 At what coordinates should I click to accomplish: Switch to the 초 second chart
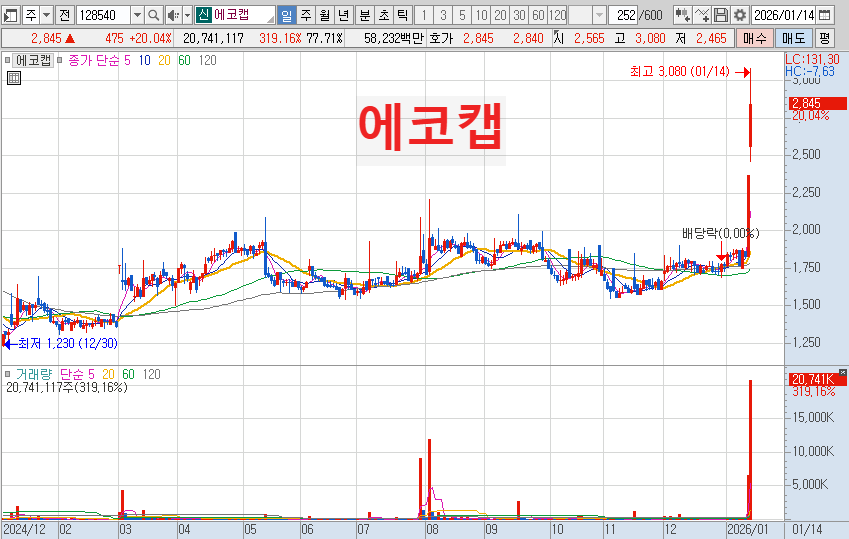[x=384, y=15]
